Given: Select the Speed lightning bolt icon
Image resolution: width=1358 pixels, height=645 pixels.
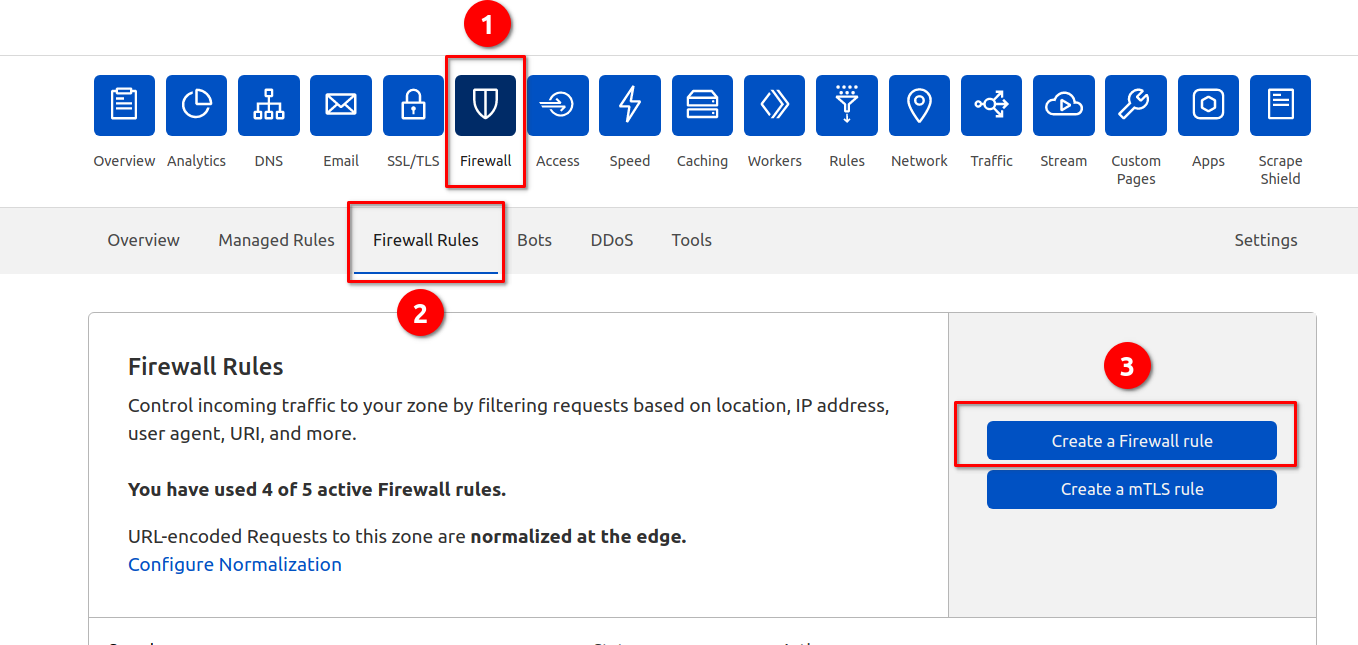Looking at the screenshot, I should click(630, 105).
